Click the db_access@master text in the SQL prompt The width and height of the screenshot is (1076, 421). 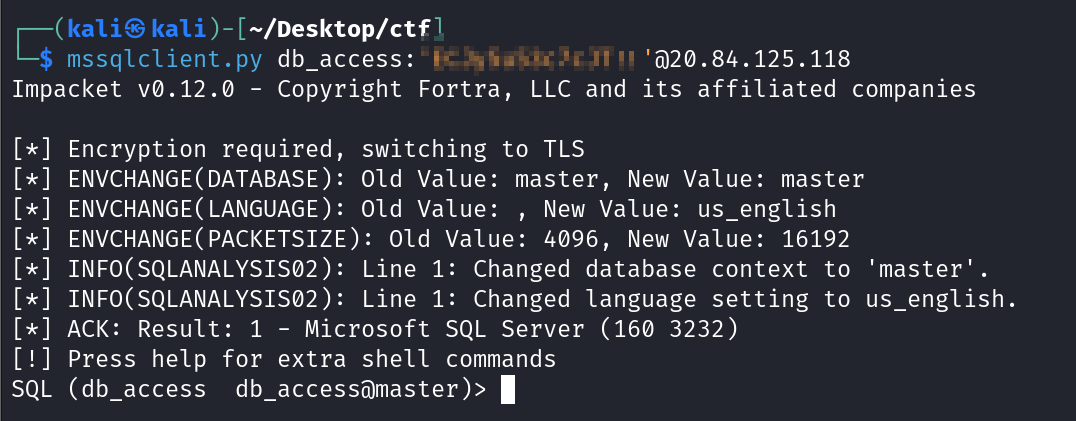click(351, 389)
